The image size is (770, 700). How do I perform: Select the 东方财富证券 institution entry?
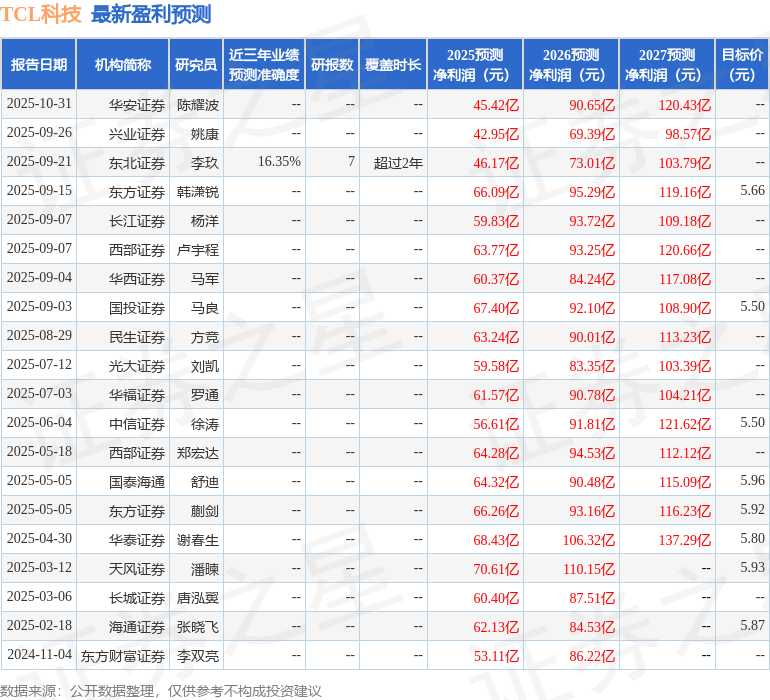[122, 656]
